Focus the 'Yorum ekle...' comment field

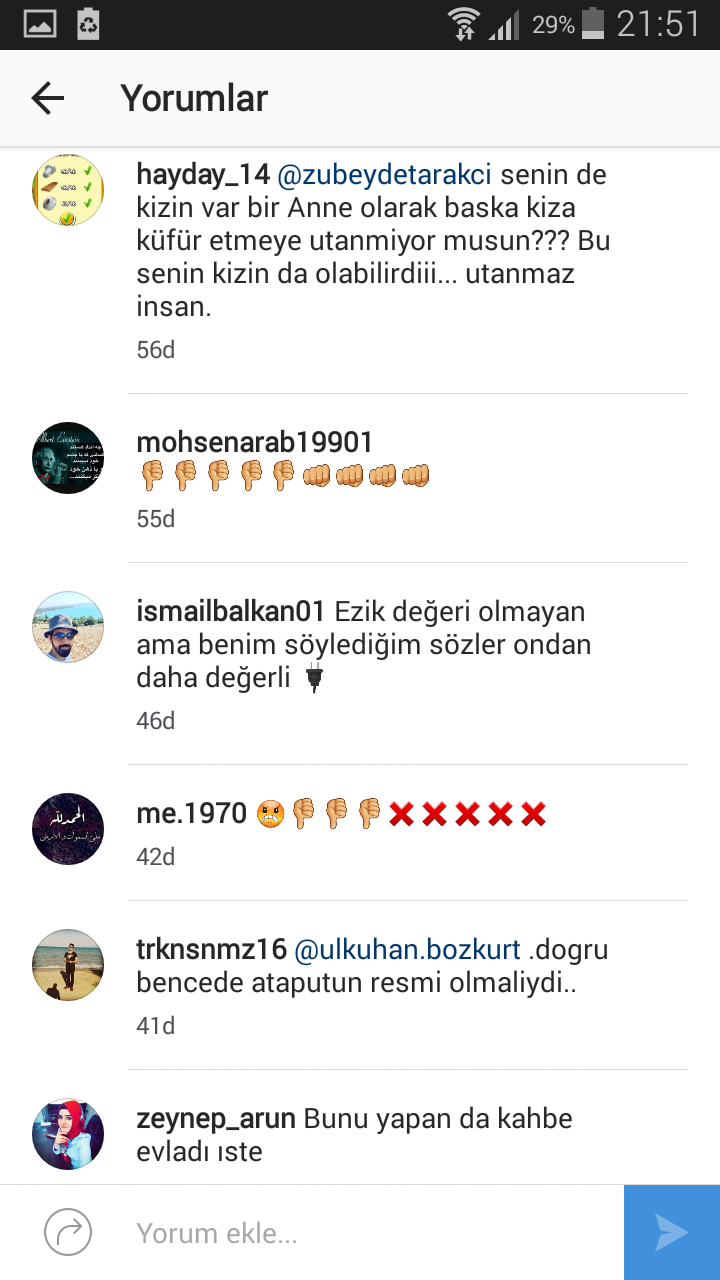pos(370,1233)
